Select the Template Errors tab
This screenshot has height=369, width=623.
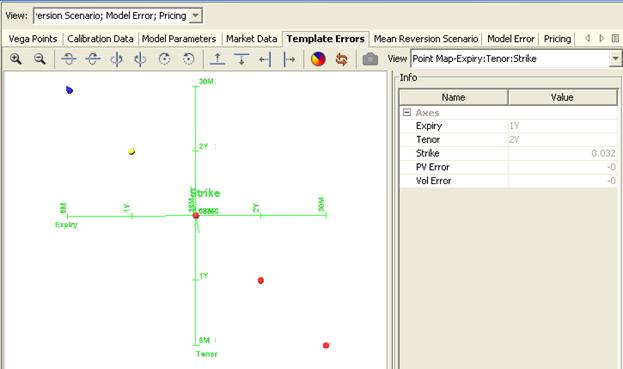click(x=325, y=39)
